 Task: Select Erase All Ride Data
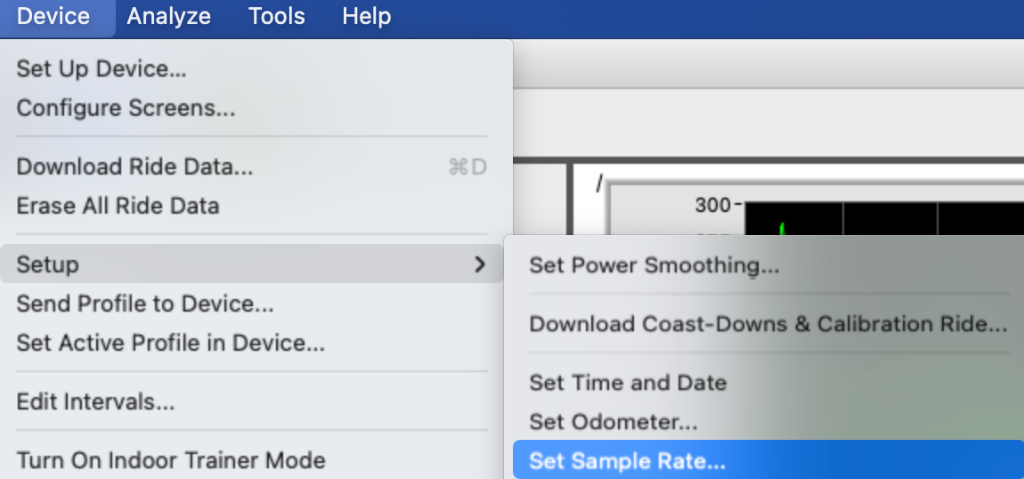click(x=118, y=206)
